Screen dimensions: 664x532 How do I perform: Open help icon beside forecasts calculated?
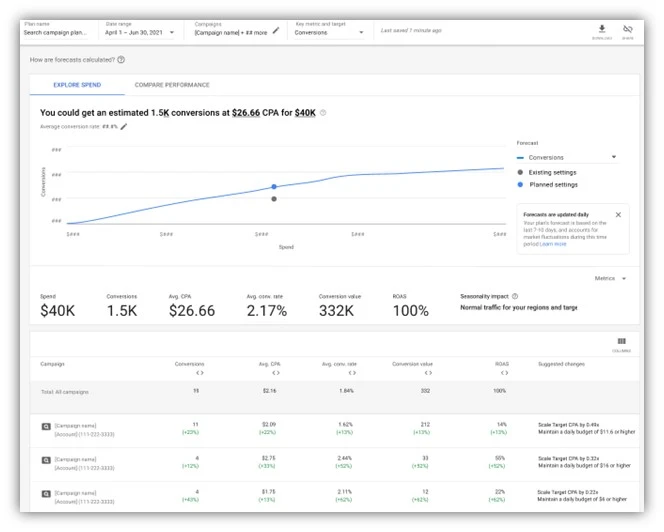coord(121,60)
